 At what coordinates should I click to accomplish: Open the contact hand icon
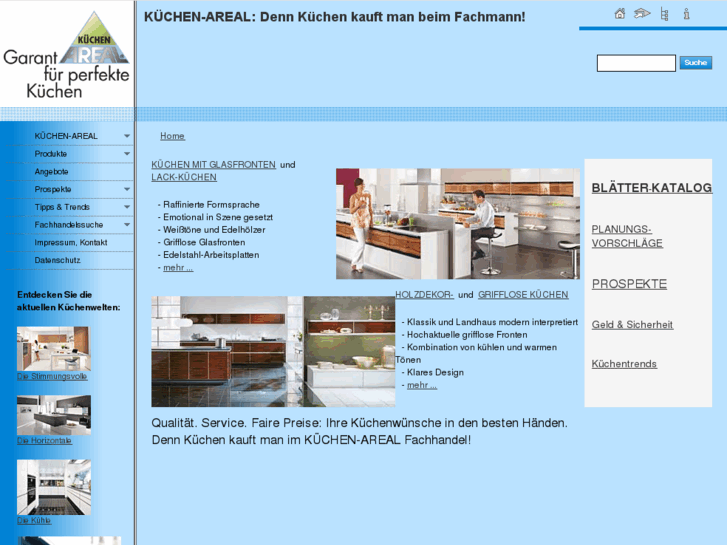(x=642, y=14)
